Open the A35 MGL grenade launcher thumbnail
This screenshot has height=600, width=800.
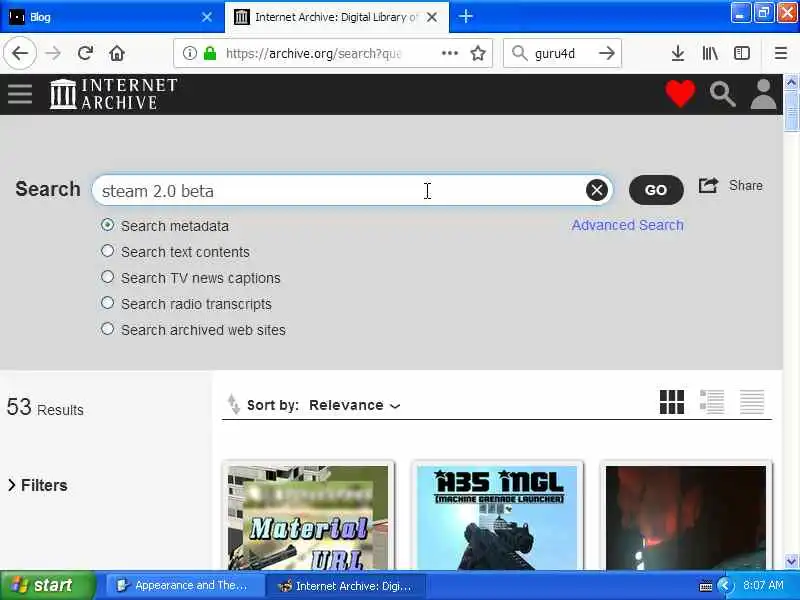point(497,516)
